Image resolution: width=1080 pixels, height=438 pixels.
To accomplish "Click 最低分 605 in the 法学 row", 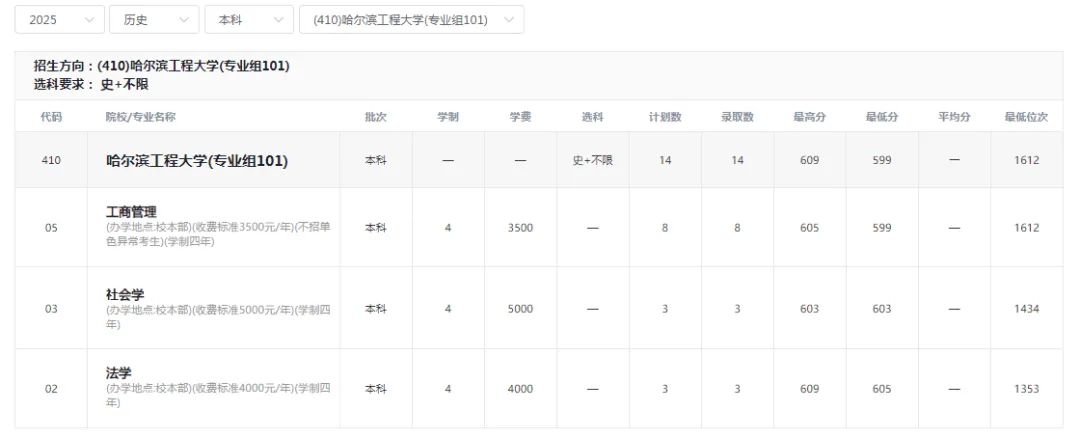I will click(x=882, y=389).
